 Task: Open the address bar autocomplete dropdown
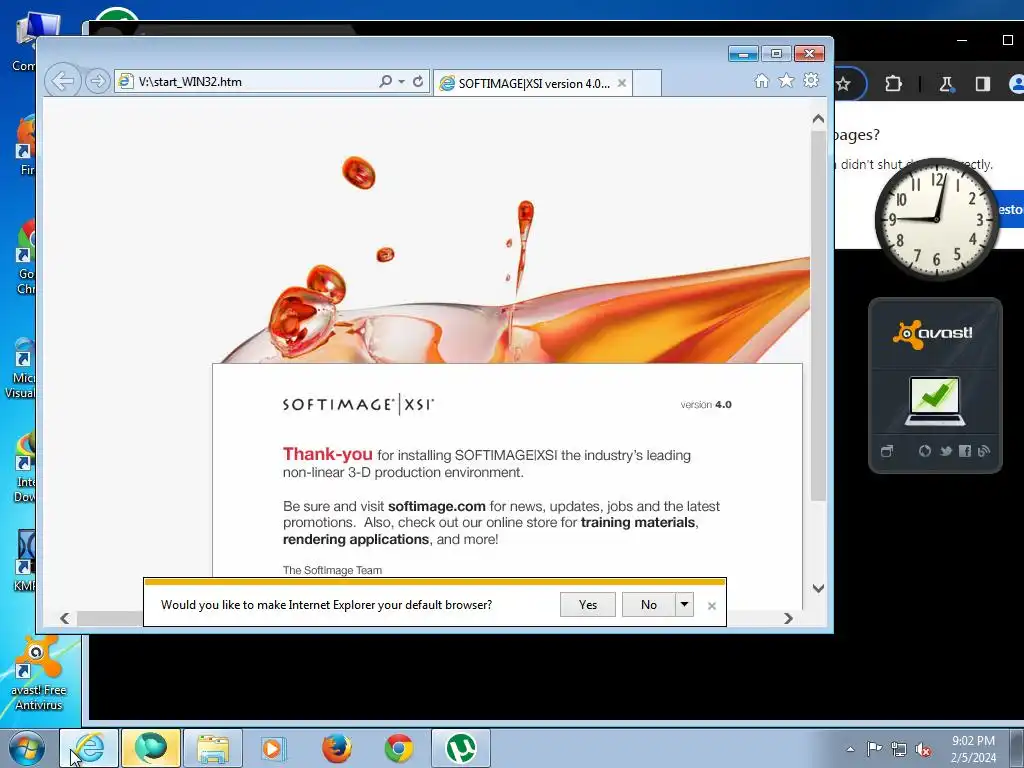tap(401, 82)
